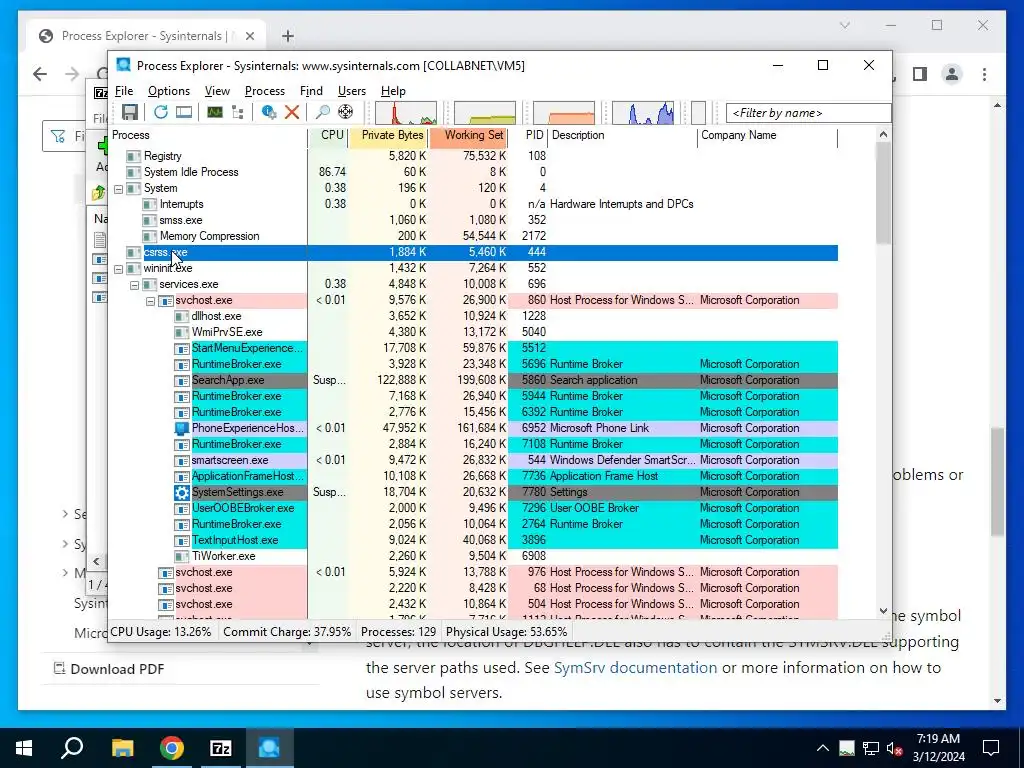
Task: Click the process list scroll down arrow
Action: [x=883, y=611]
